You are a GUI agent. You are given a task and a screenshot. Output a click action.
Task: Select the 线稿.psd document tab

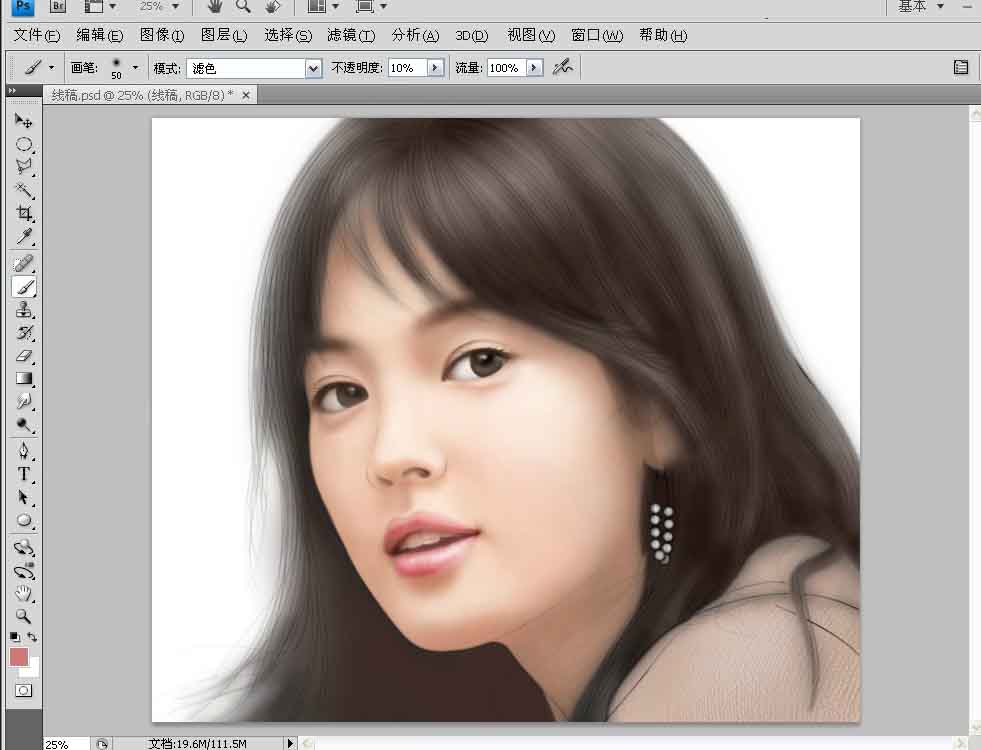[142, 95]
